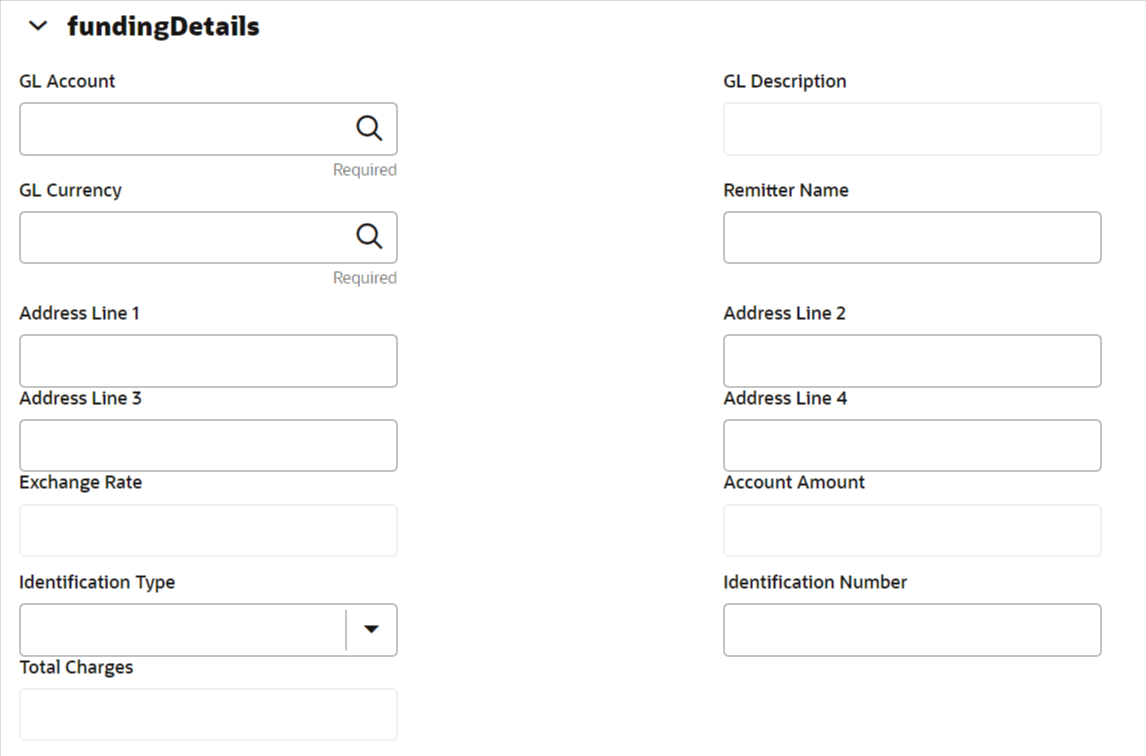The image size is (1146, 756).
Task: Click the Exchange Rate field
Action: pos(208,530)
